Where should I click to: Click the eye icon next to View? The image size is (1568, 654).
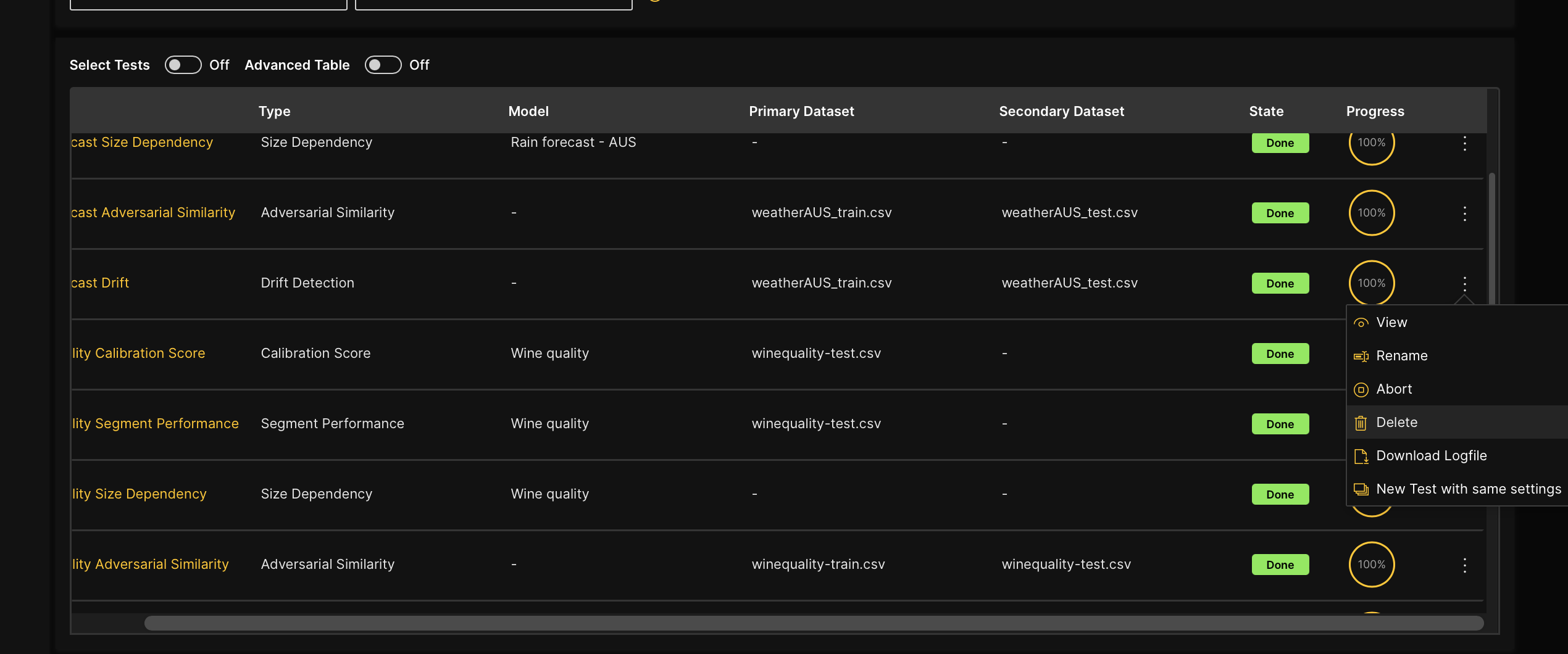[1361, 323]
